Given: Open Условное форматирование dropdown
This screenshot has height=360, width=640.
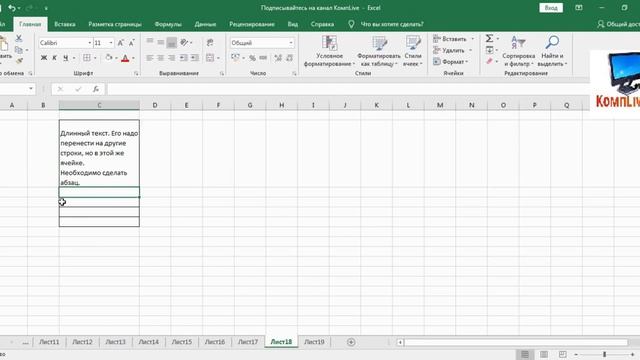Looking at the screenshot, I should point(329,51).
